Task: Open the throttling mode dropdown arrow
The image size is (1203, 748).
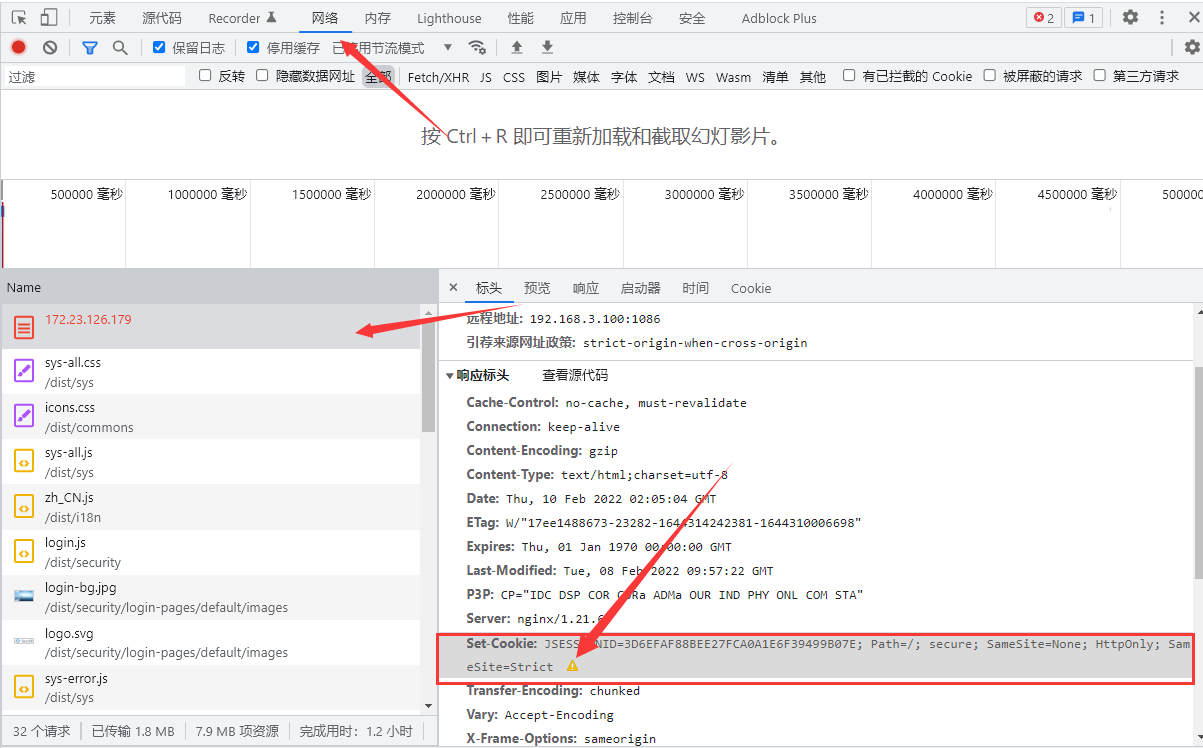Action: click(447, 47)
